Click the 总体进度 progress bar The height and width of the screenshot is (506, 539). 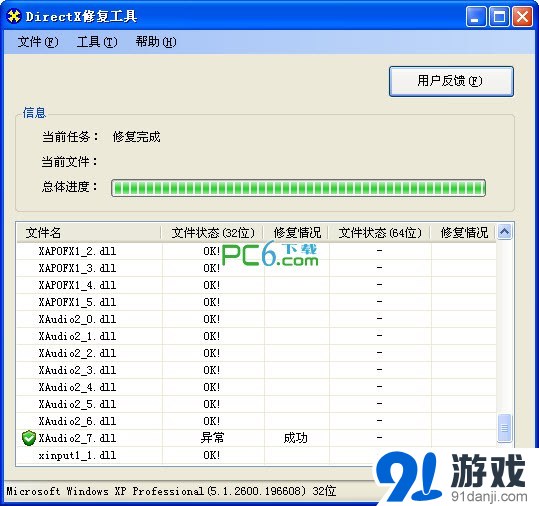click(298, 188)
